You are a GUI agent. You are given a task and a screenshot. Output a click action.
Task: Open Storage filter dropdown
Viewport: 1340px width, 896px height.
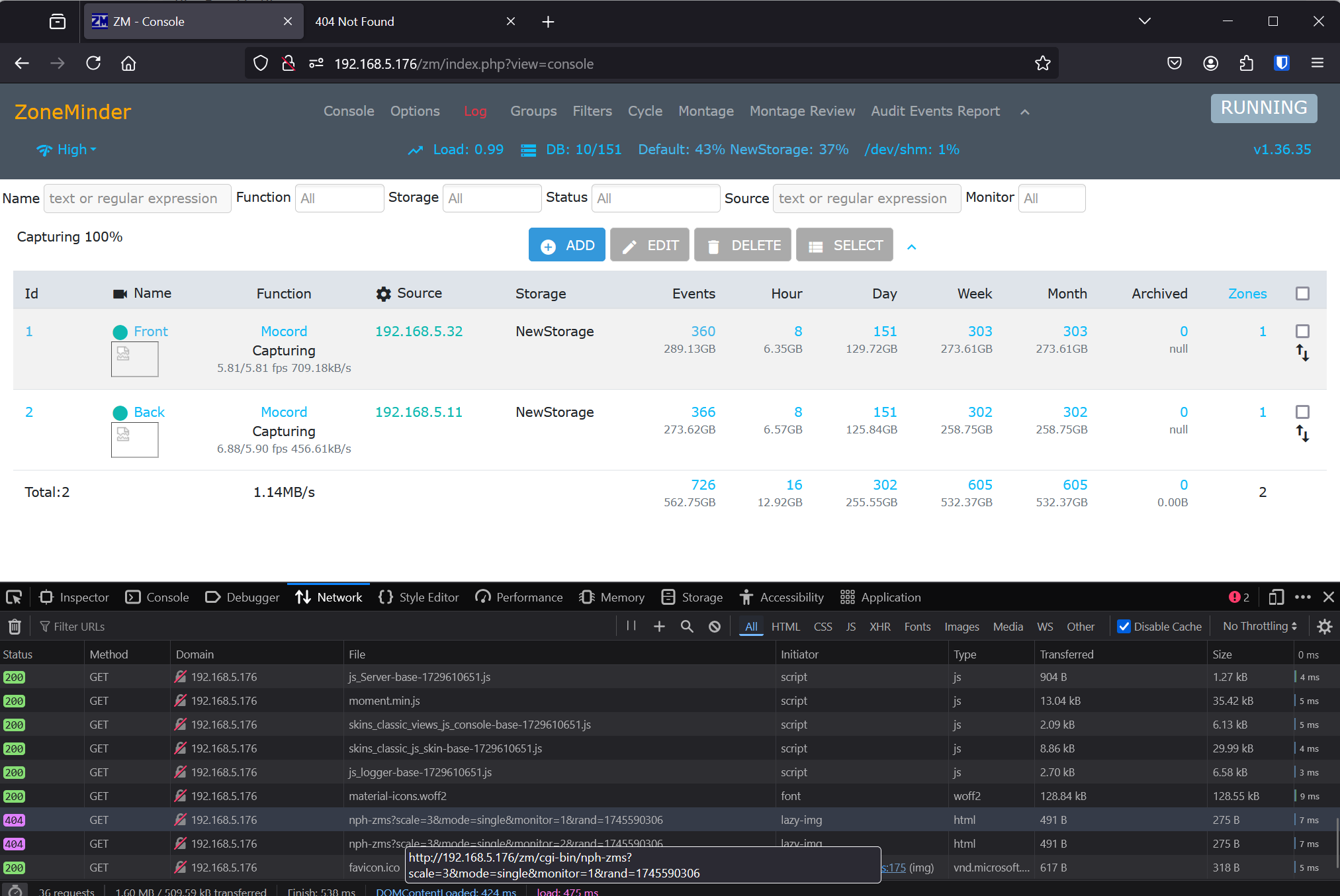(x=492, y=198)
